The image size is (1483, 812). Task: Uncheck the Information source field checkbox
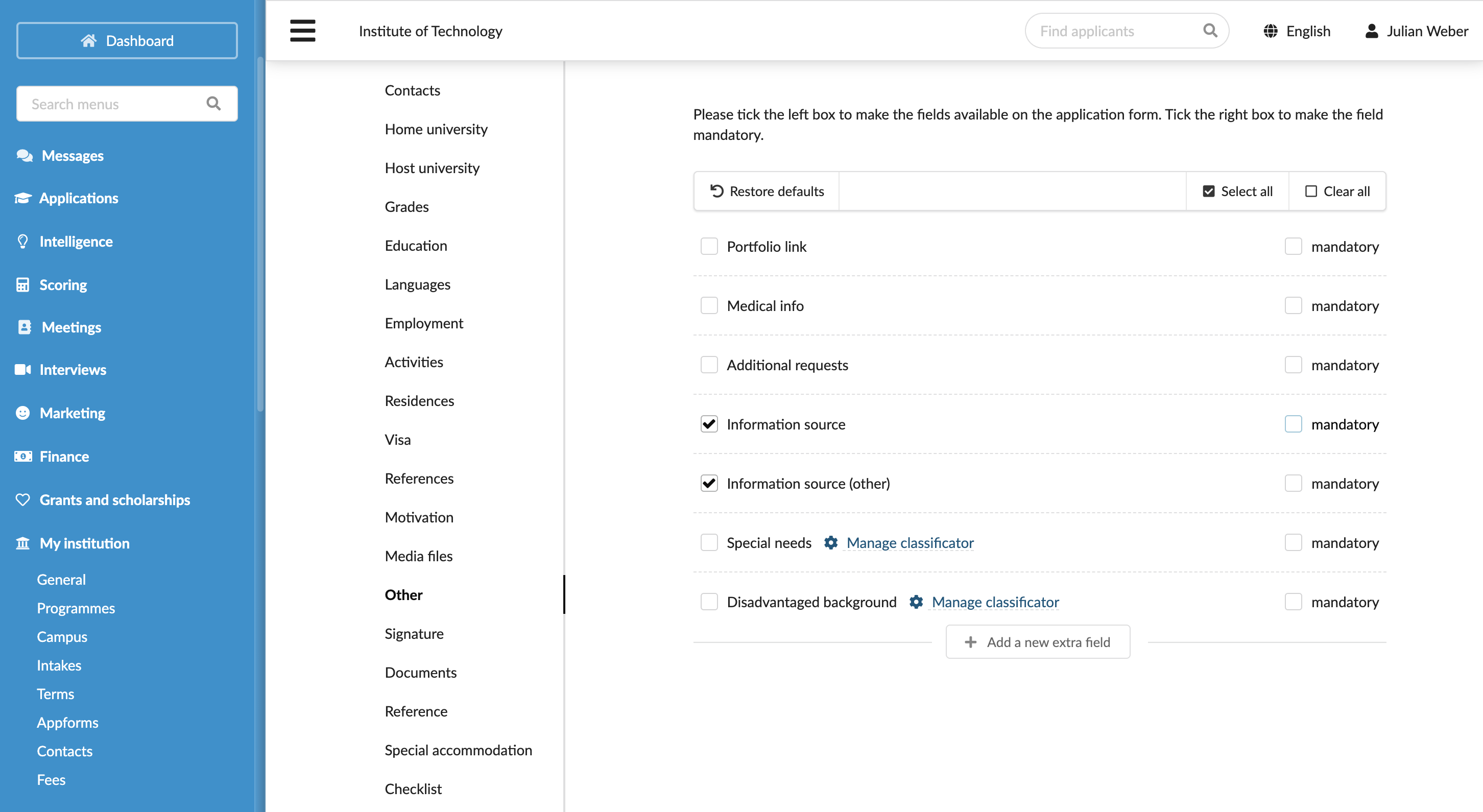pyautogui.click(x=709, y=424)
